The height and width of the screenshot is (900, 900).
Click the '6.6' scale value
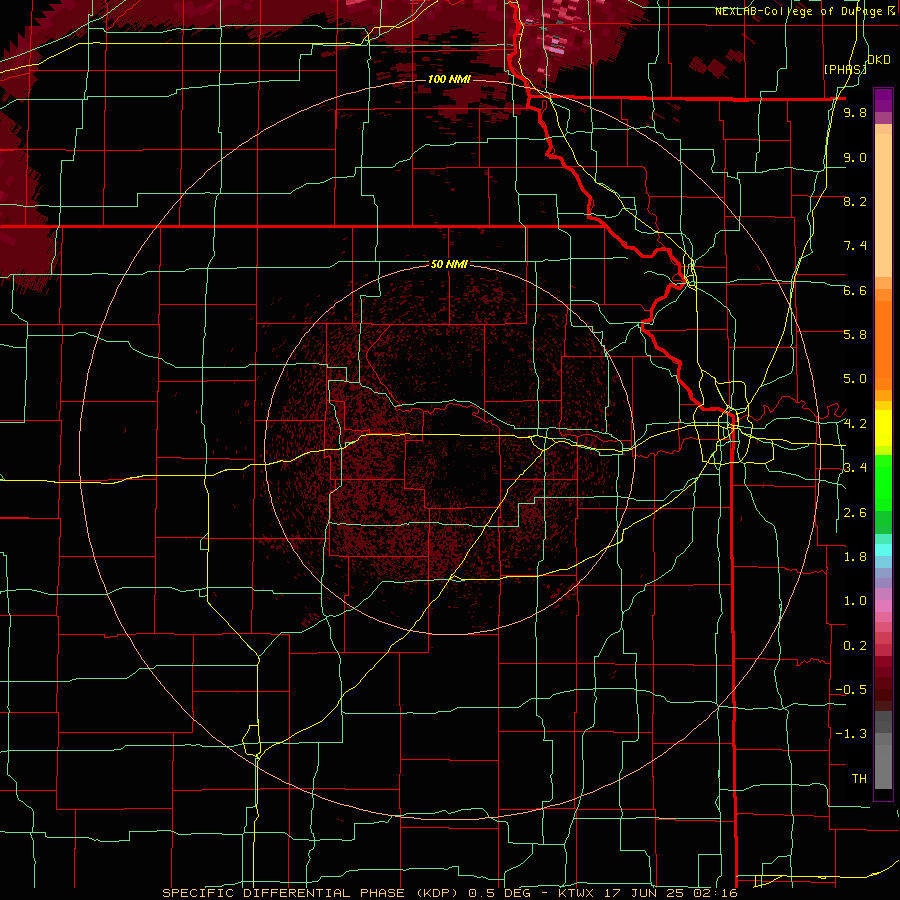click(x=855, y=290)
